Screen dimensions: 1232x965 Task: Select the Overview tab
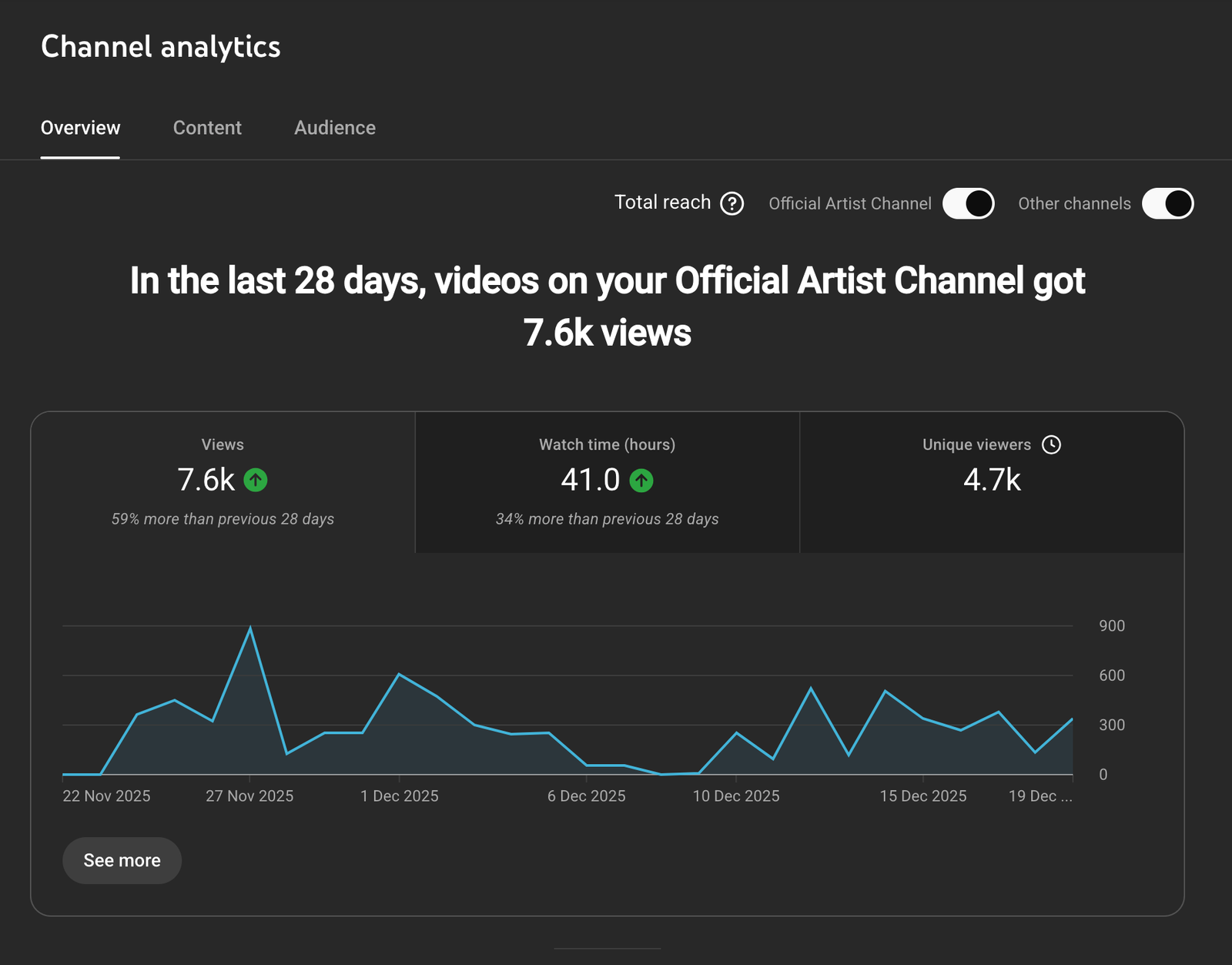point(80,128)
